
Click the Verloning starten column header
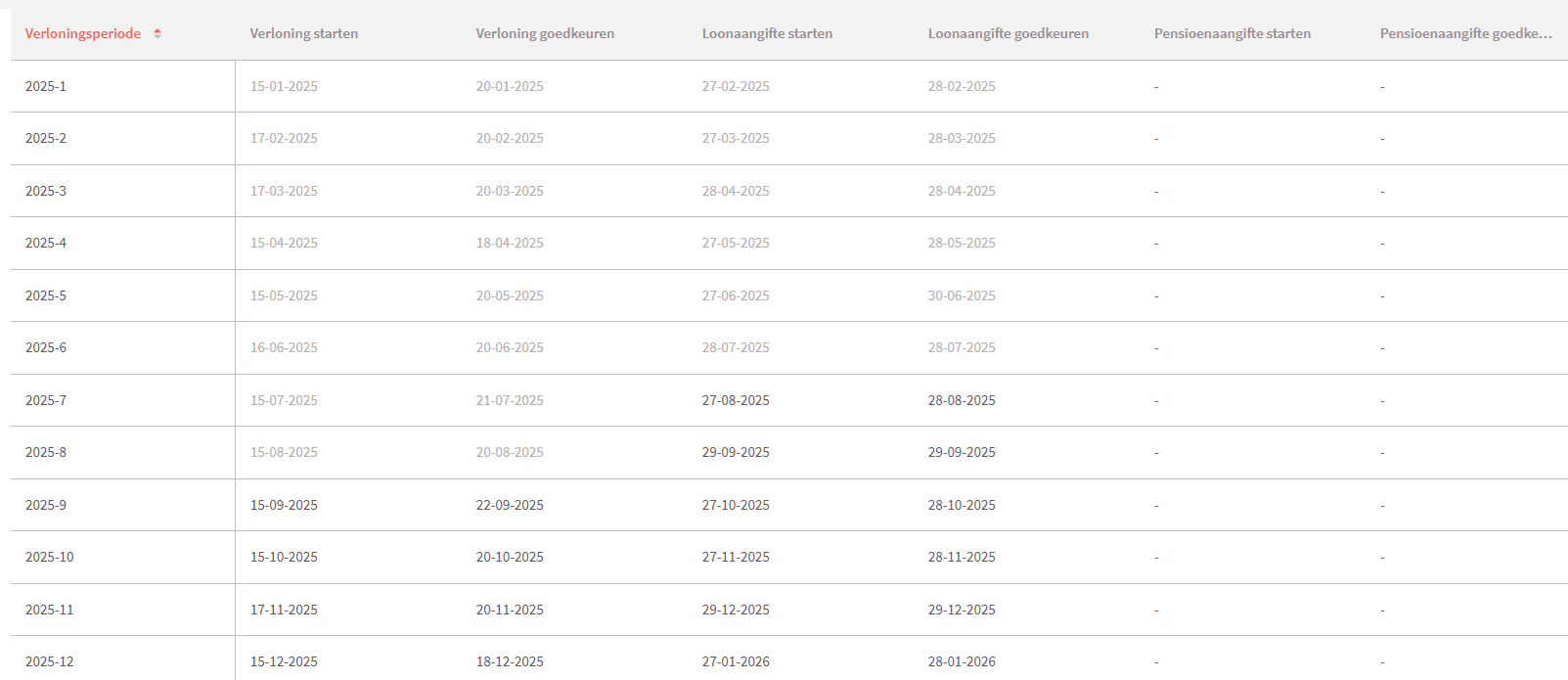point(304,33)
